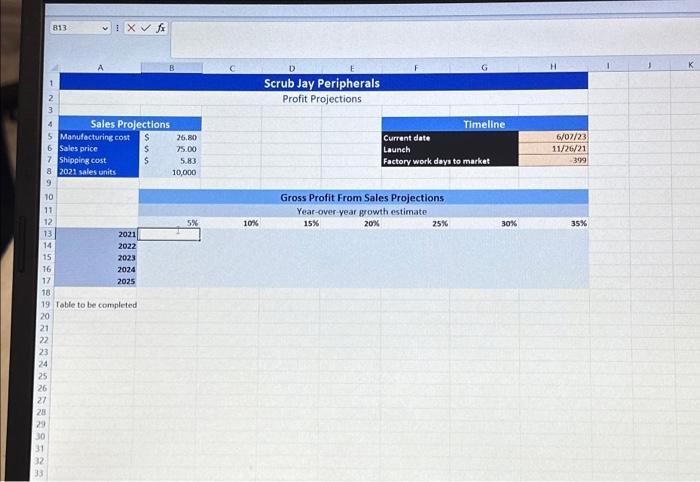Select Gross Profit From Sales Projections heading
The width and height of the screenshot is (700, 482).
[363, 197]
